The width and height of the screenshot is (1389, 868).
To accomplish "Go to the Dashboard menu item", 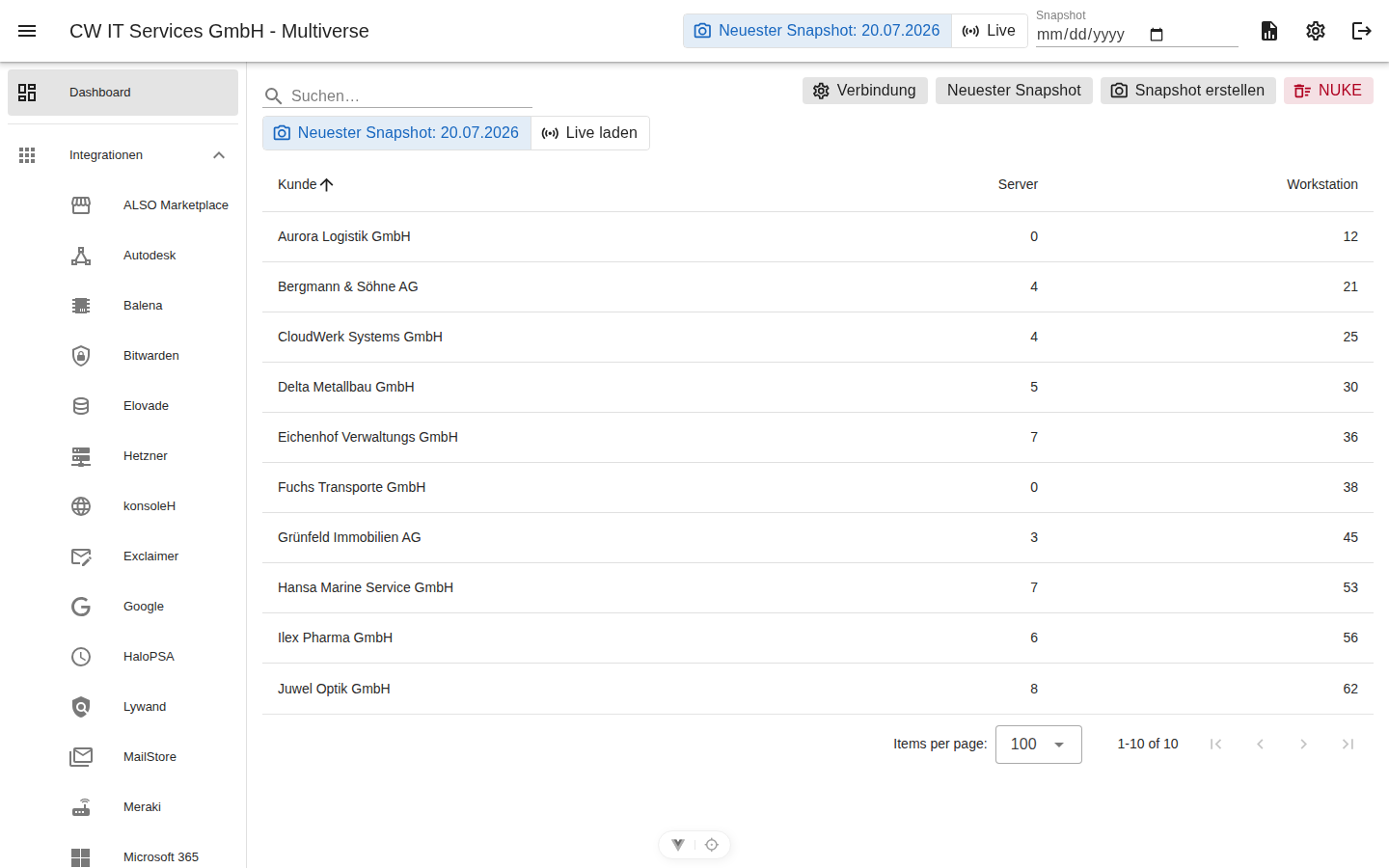I will pyautogui.click(x=123, y=93).
